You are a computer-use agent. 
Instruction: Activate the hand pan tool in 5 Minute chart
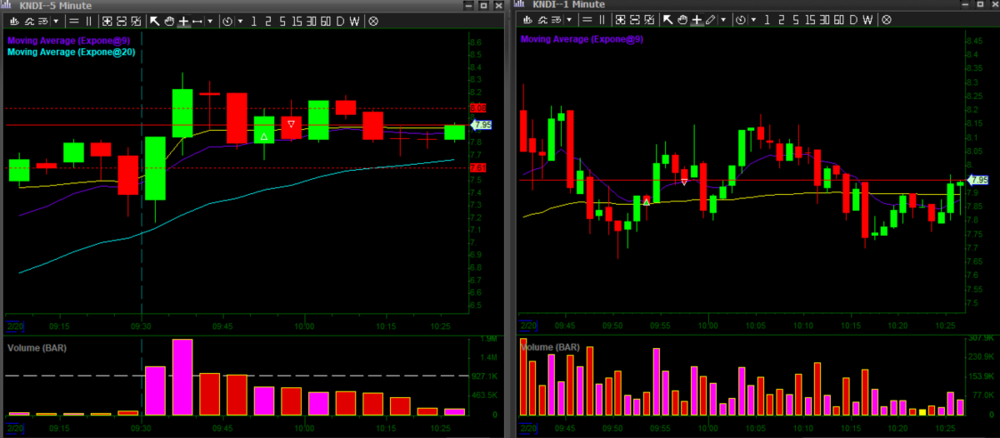point(169,20)
